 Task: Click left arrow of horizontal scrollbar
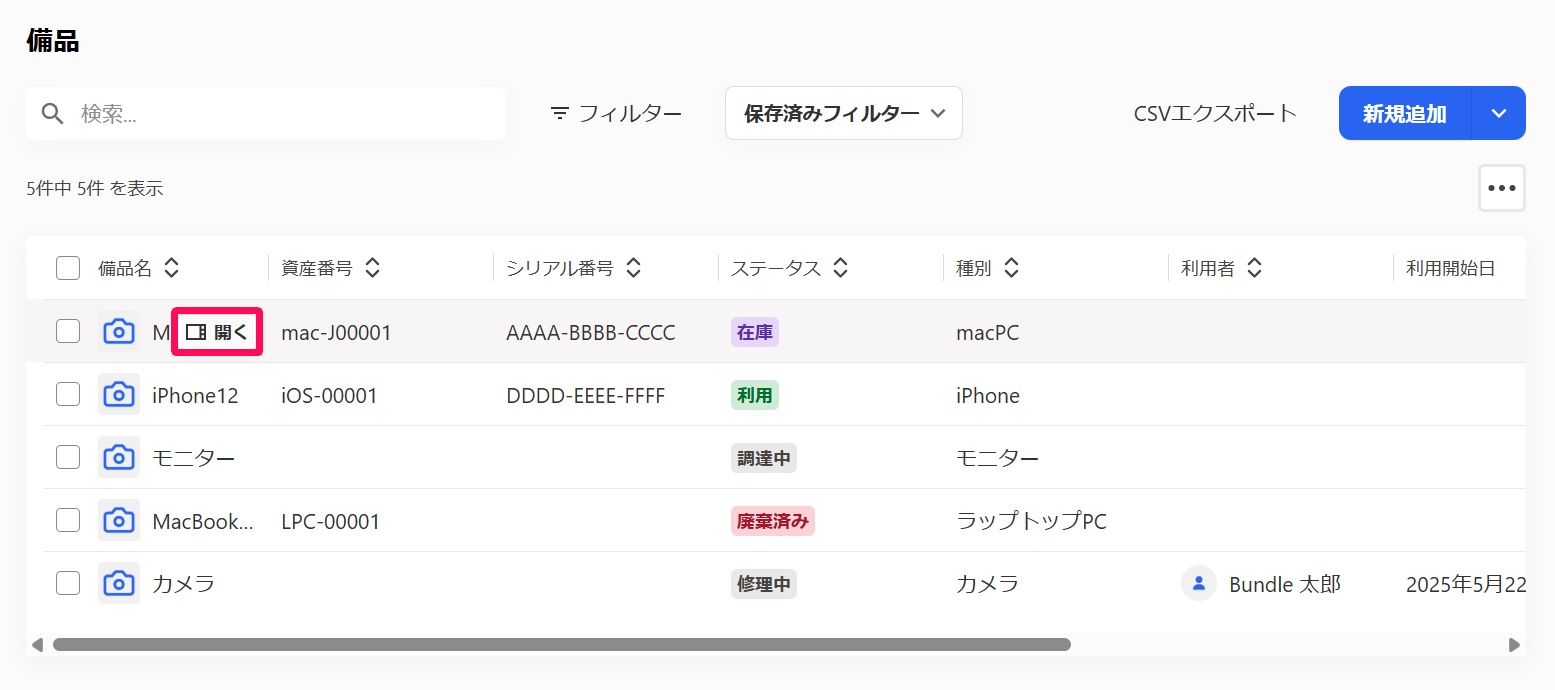(37, 645)
